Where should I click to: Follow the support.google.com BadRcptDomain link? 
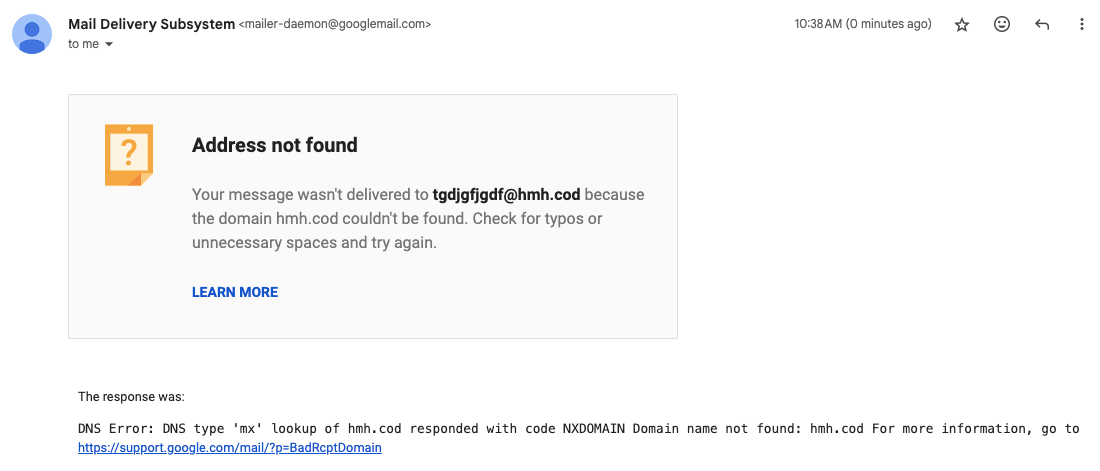[230, 448]
